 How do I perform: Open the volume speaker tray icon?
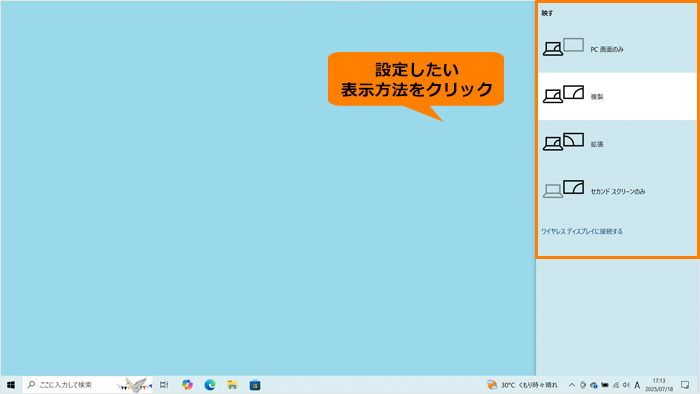[626, 385]
